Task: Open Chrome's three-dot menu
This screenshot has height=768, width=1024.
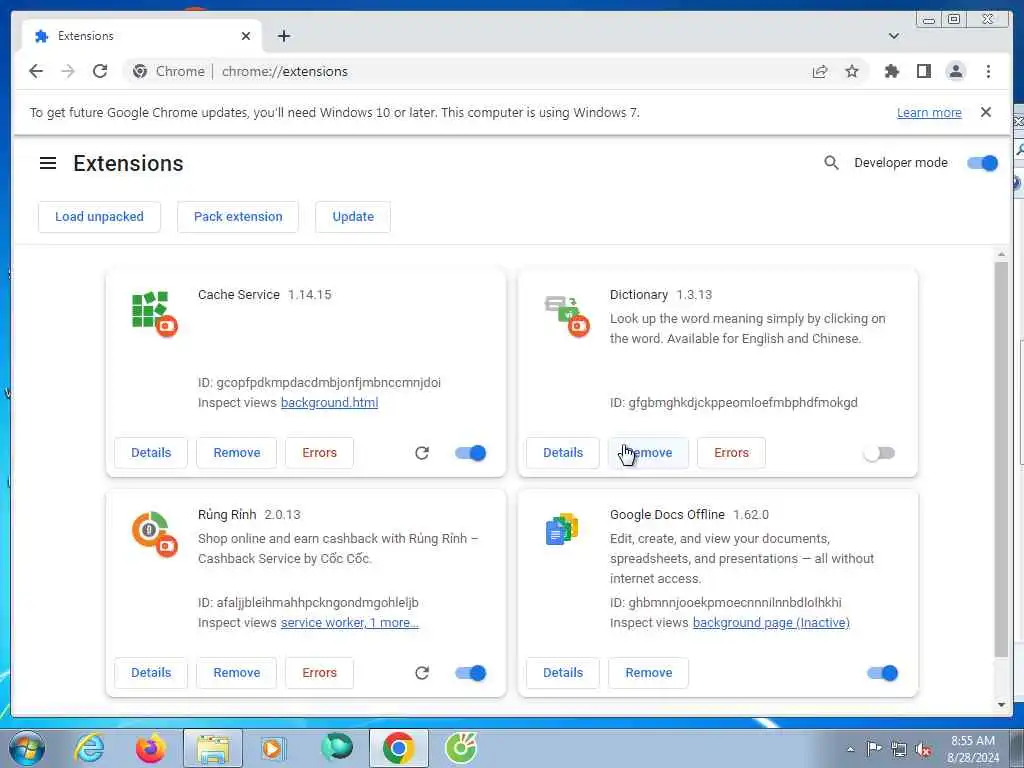Action: click(988, 71)
